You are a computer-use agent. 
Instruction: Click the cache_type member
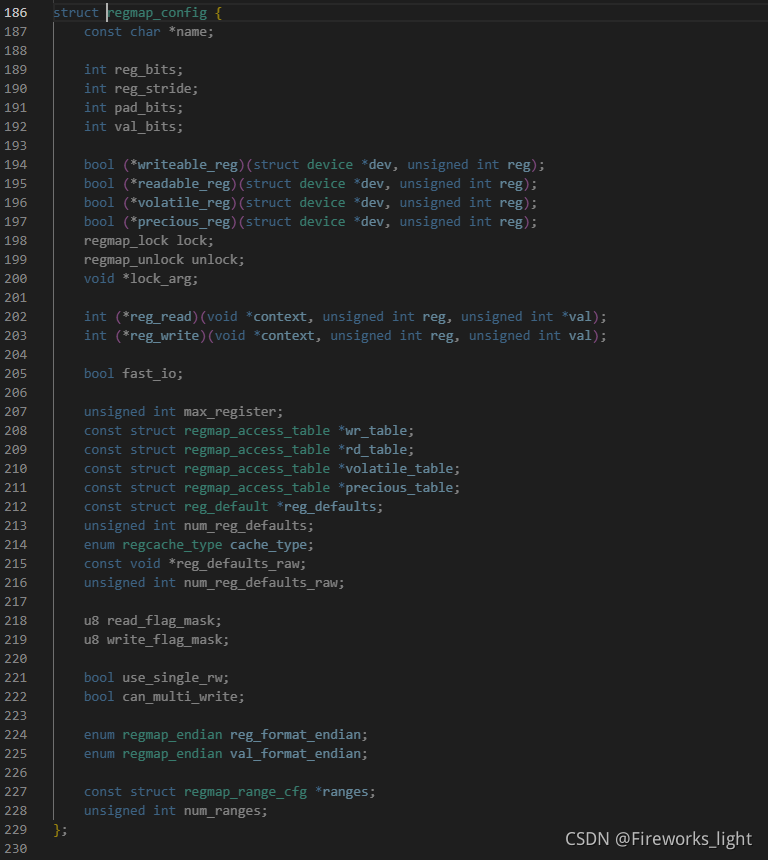(268, 545)
